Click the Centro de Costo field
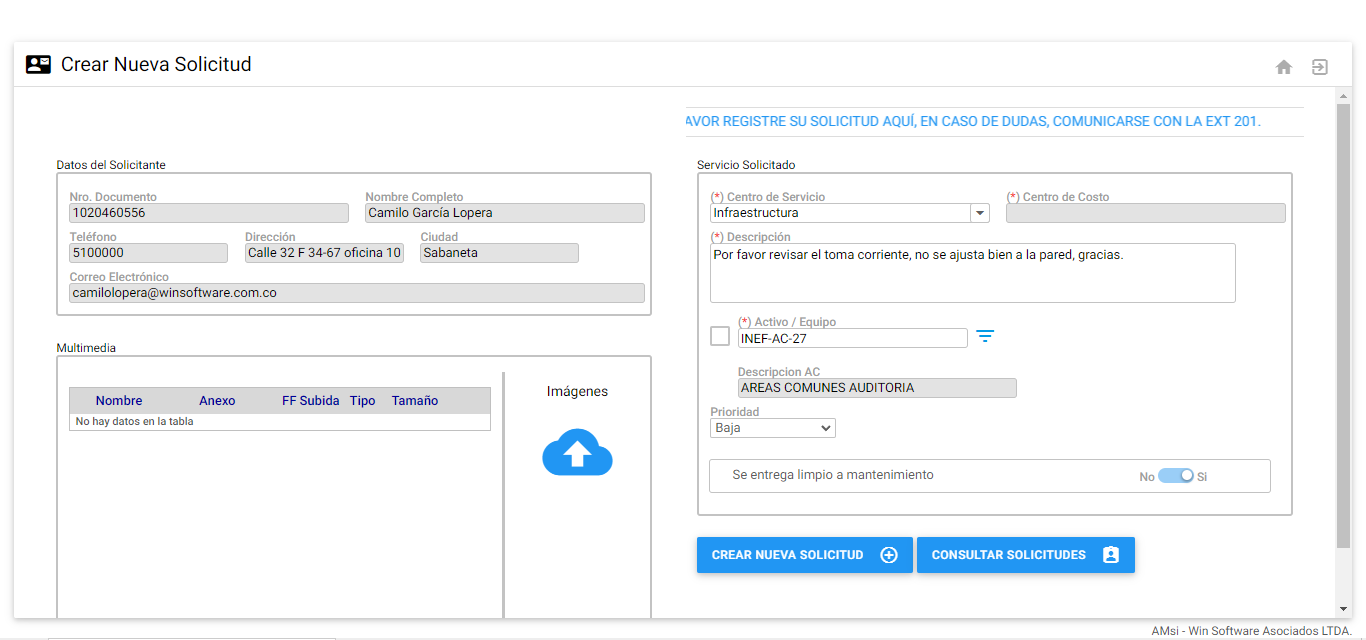 pyautogui.click(x=1146, y=213)
